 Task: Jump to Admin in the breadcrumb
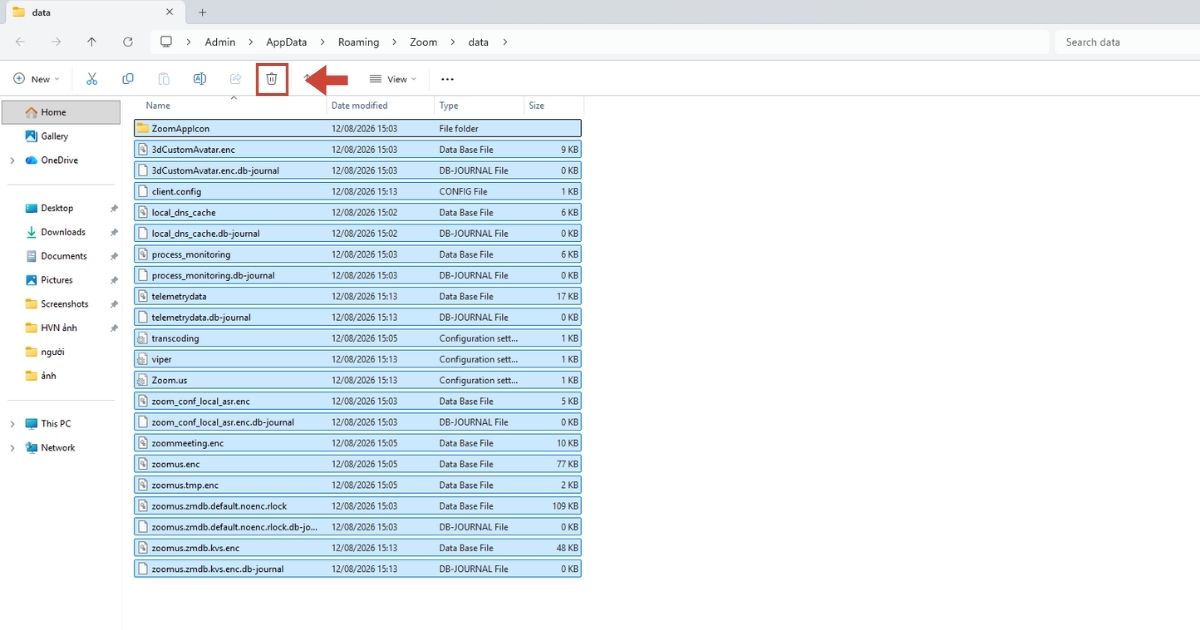[x=220, y=42]
